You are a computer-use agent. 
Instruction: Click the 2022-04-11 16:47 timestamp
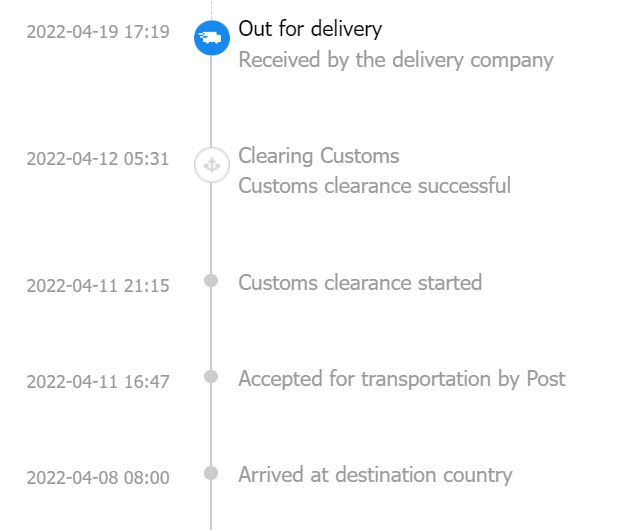click(98, 381)
